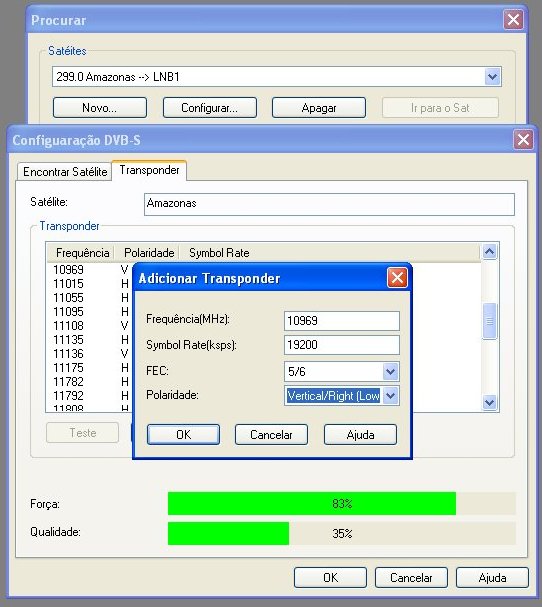The width and height of the screenshot is (542, 607).
Task: Expand the Satélites combo box
Action: coord(492,77)
